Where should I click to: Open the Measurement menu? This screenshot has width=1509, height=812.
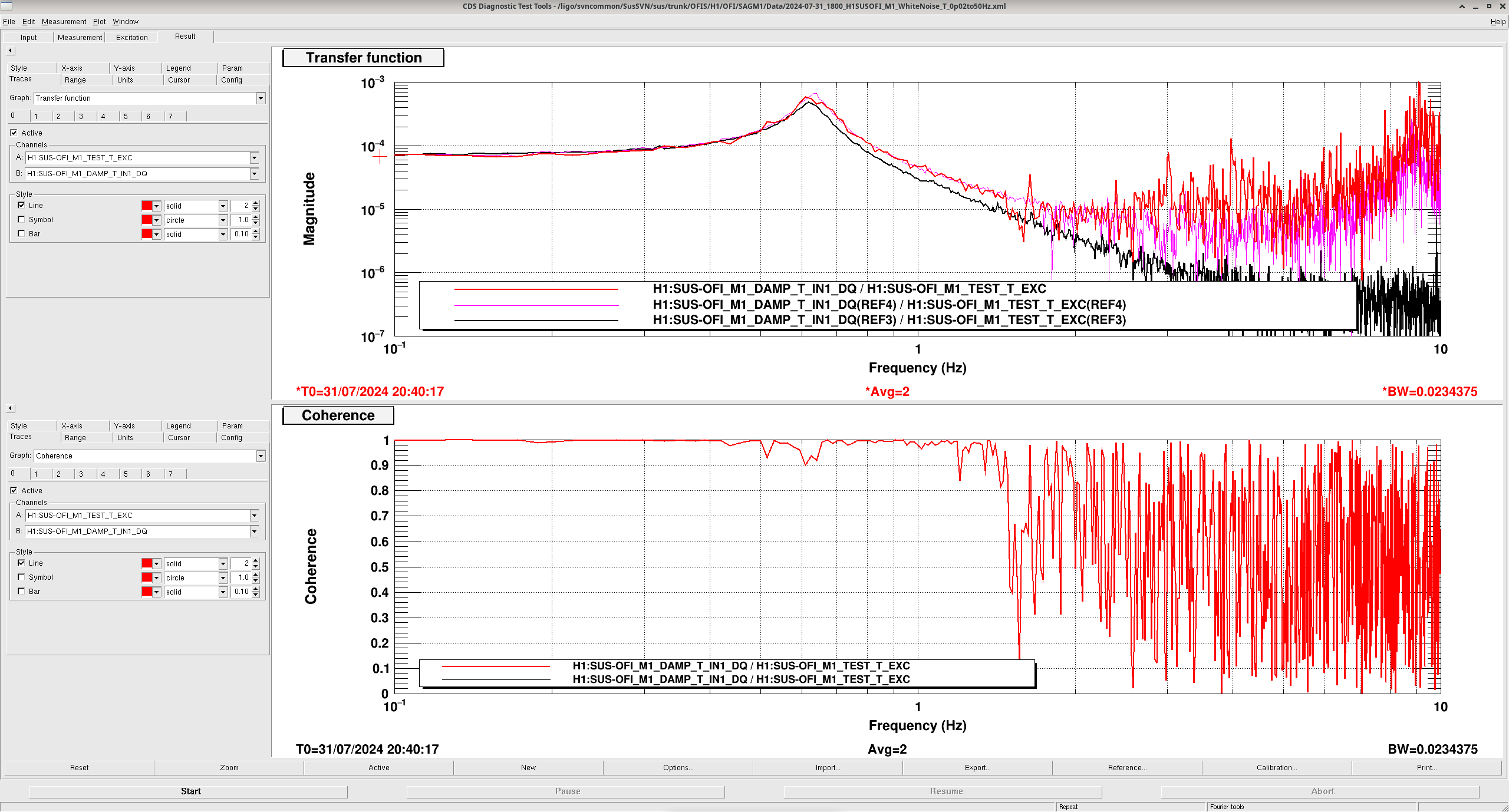[x=64, y=22]
